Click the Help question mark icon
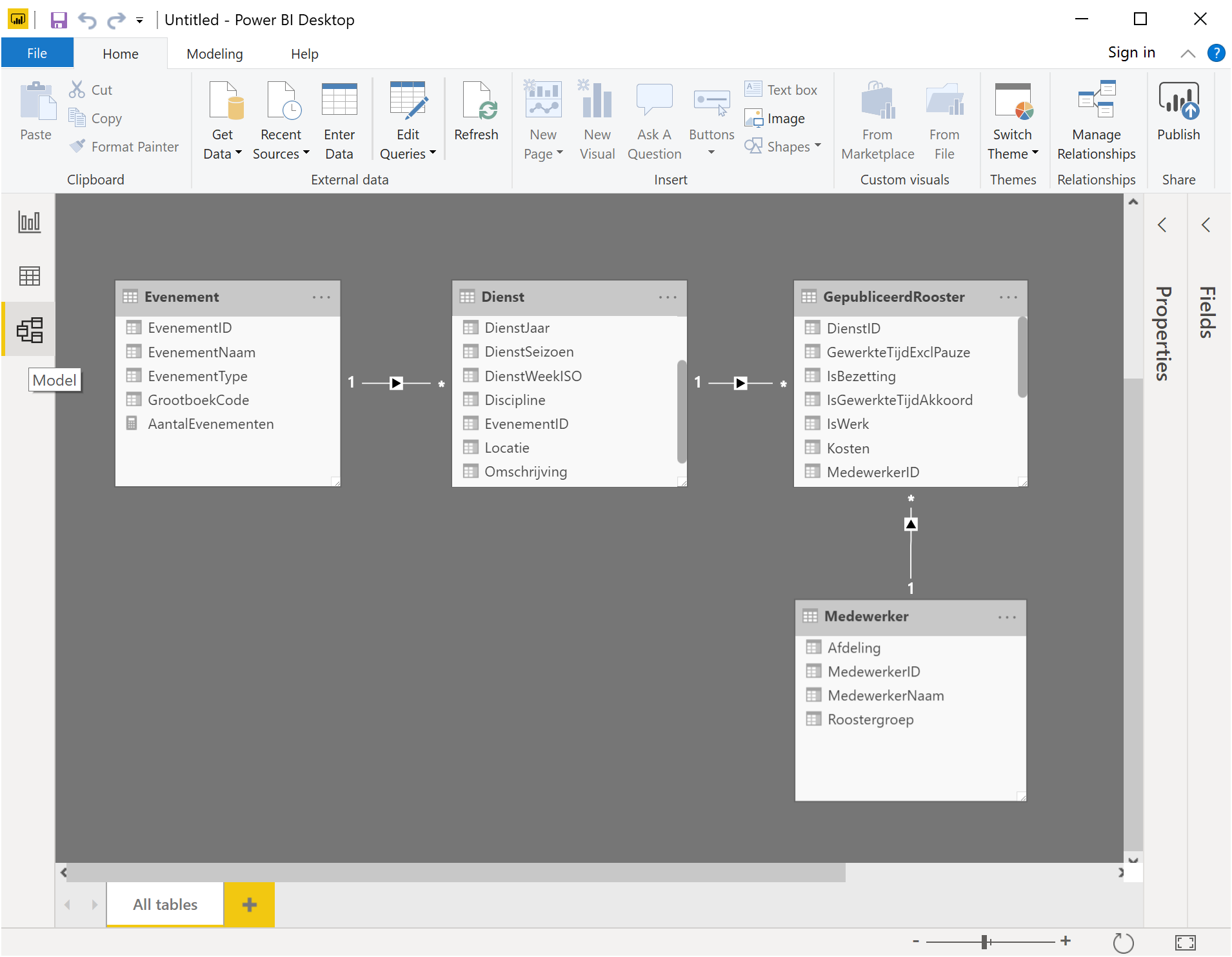1232x957 pixels. pyautogui.click(x=1216, y=53)
